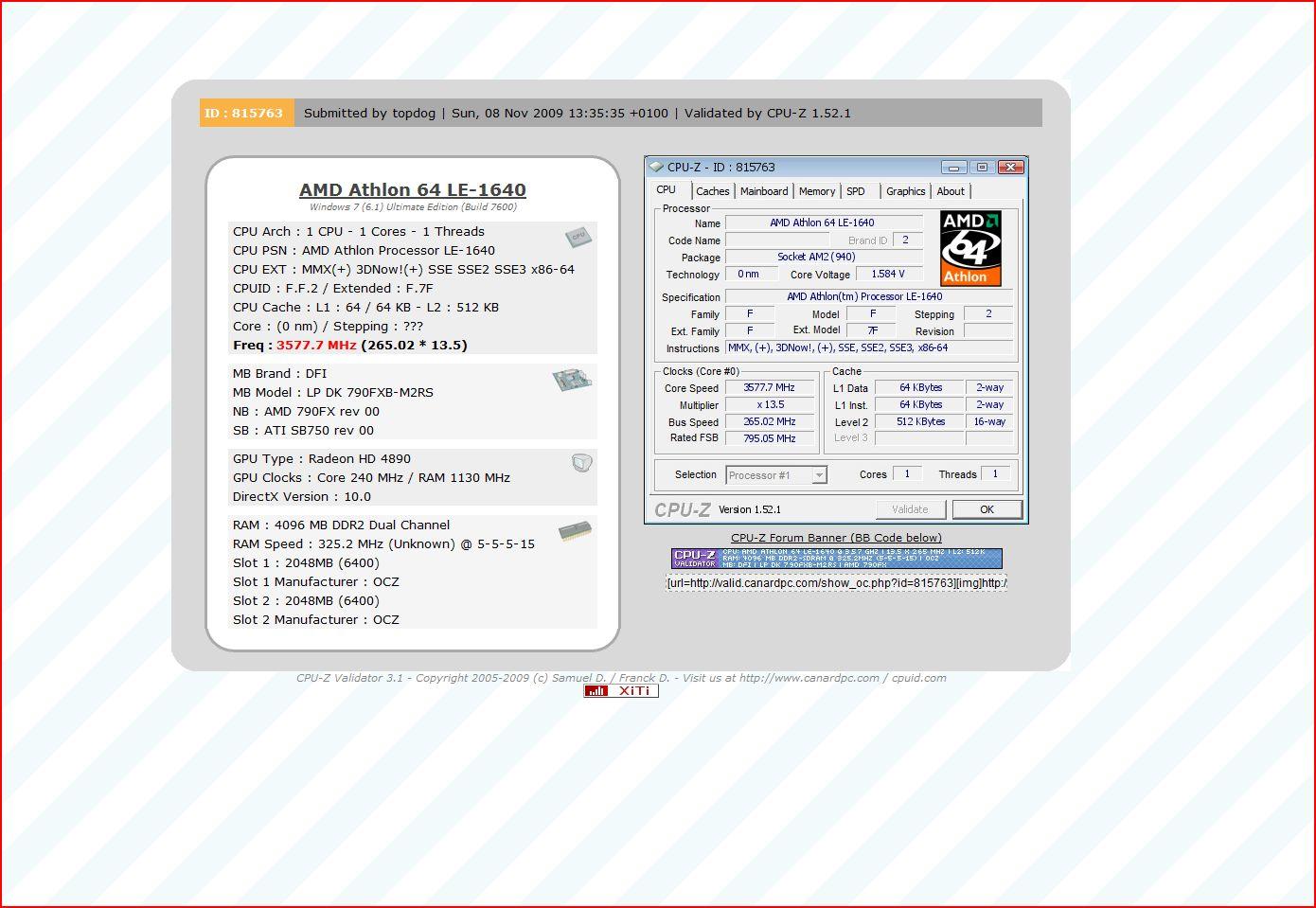Click the Ext. Model value 7F
Viewport: 1316px width, 908px height.
[x=873, y=331]
